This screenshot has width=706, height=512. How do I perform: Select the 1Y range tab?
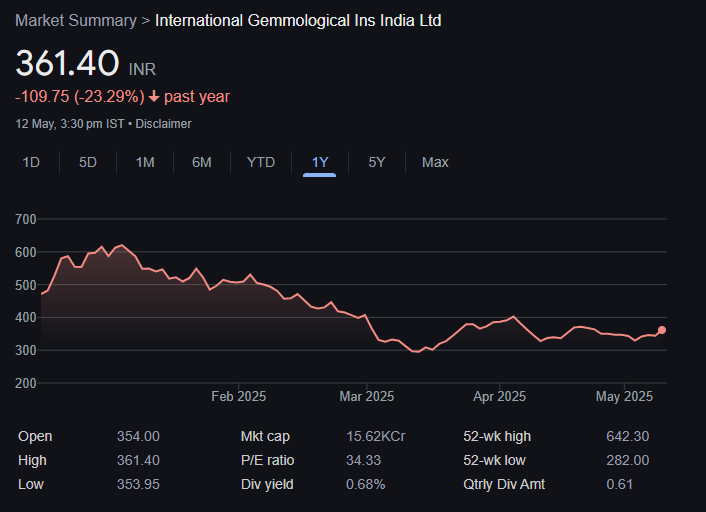(320, 162)
